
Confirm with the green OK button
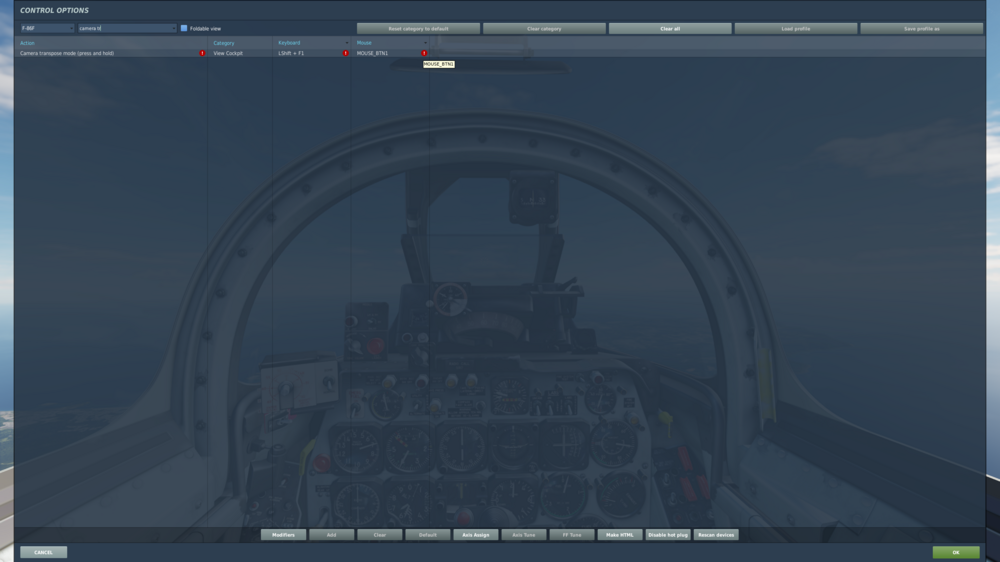(956, 552)
